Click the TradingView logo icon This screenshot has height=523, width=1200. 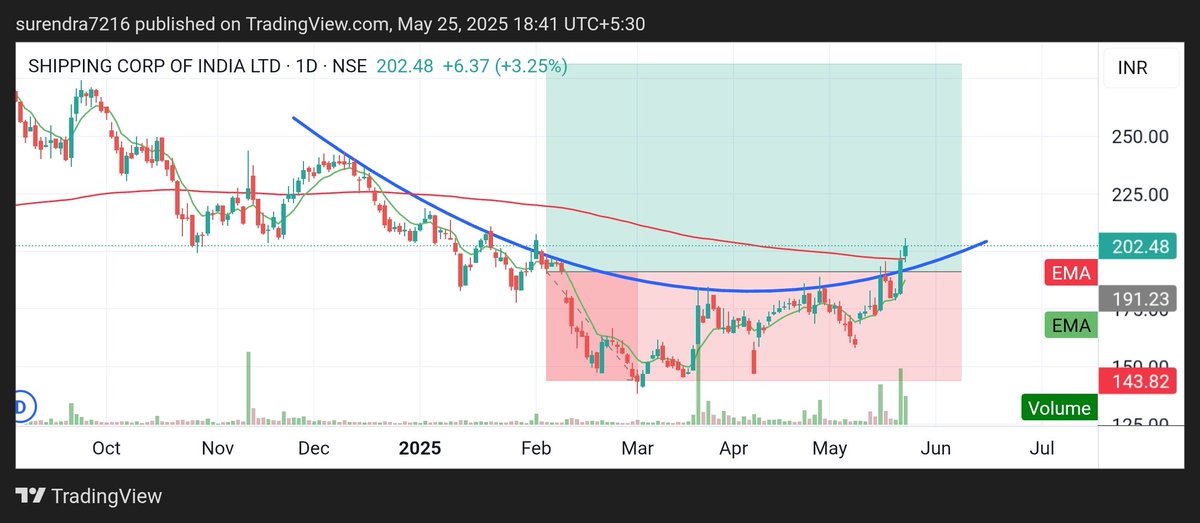point(30,496)
